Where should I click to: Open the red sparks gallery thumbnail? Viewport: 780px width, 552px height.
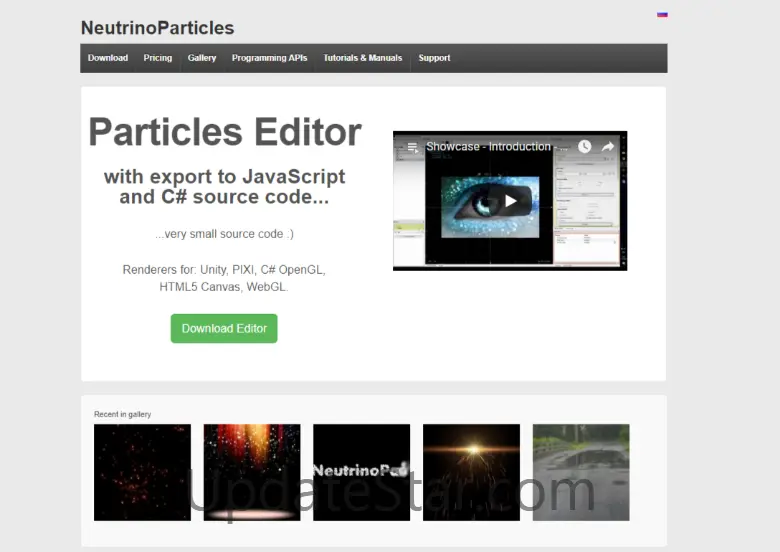click(x=142, y=472)
